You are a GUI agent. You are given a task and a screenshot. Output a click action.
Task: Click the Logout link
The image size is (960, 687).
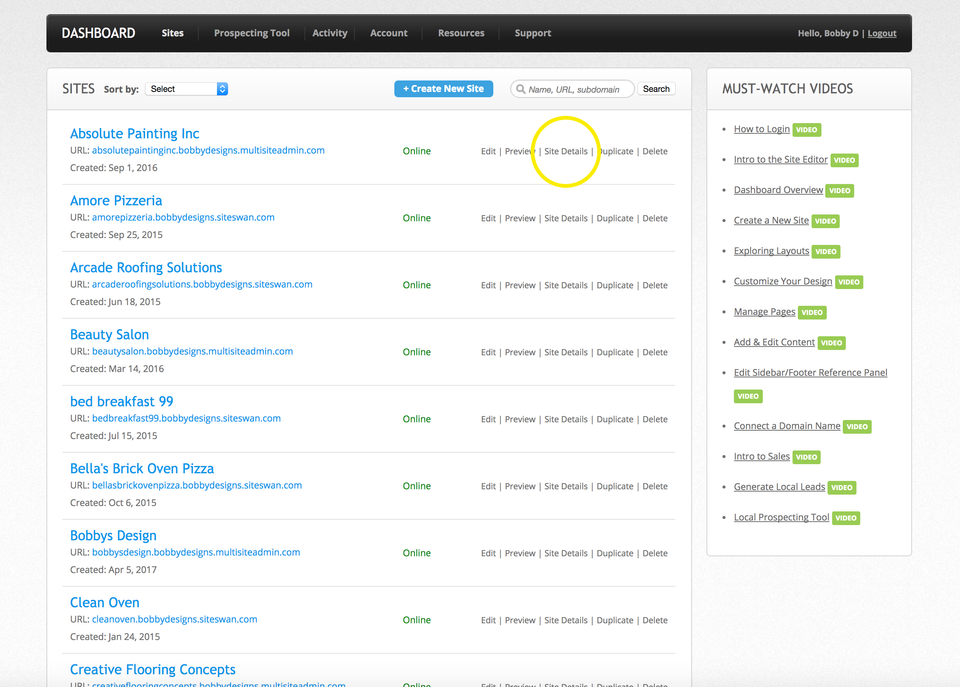[882, 34]
